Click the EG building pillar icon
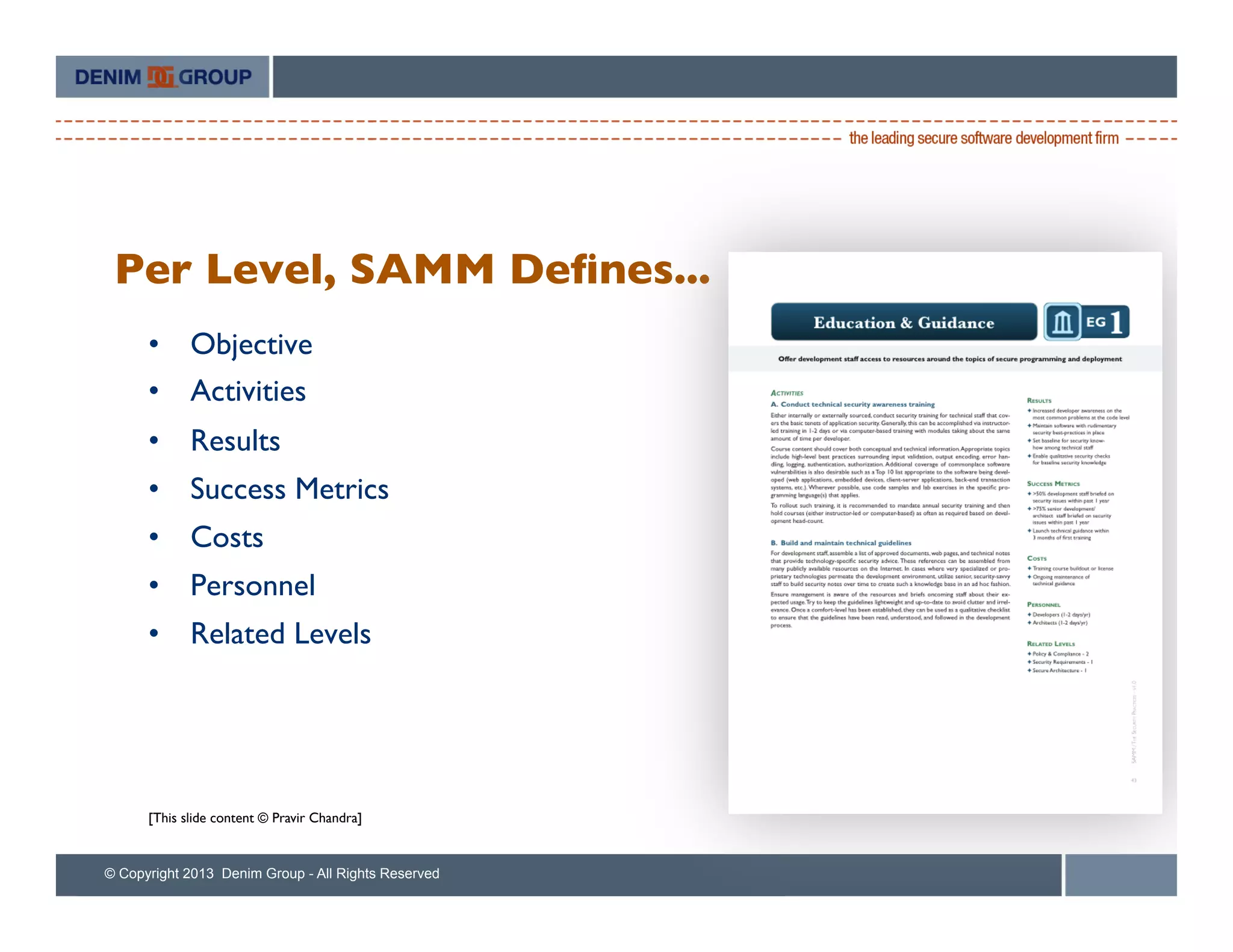 [1062, 323]
